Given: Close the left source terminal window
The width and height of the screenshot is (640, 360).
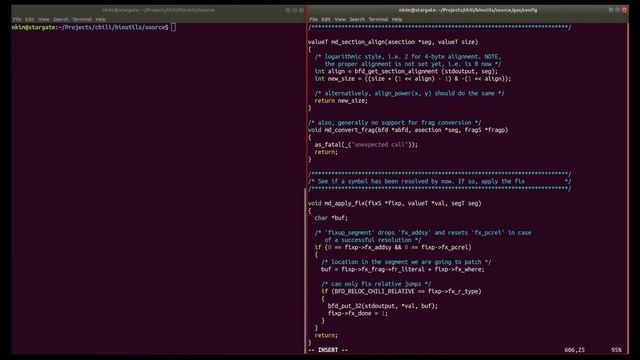Looking at the screenshot, I should pyautogui.click(x=301, y=10).
